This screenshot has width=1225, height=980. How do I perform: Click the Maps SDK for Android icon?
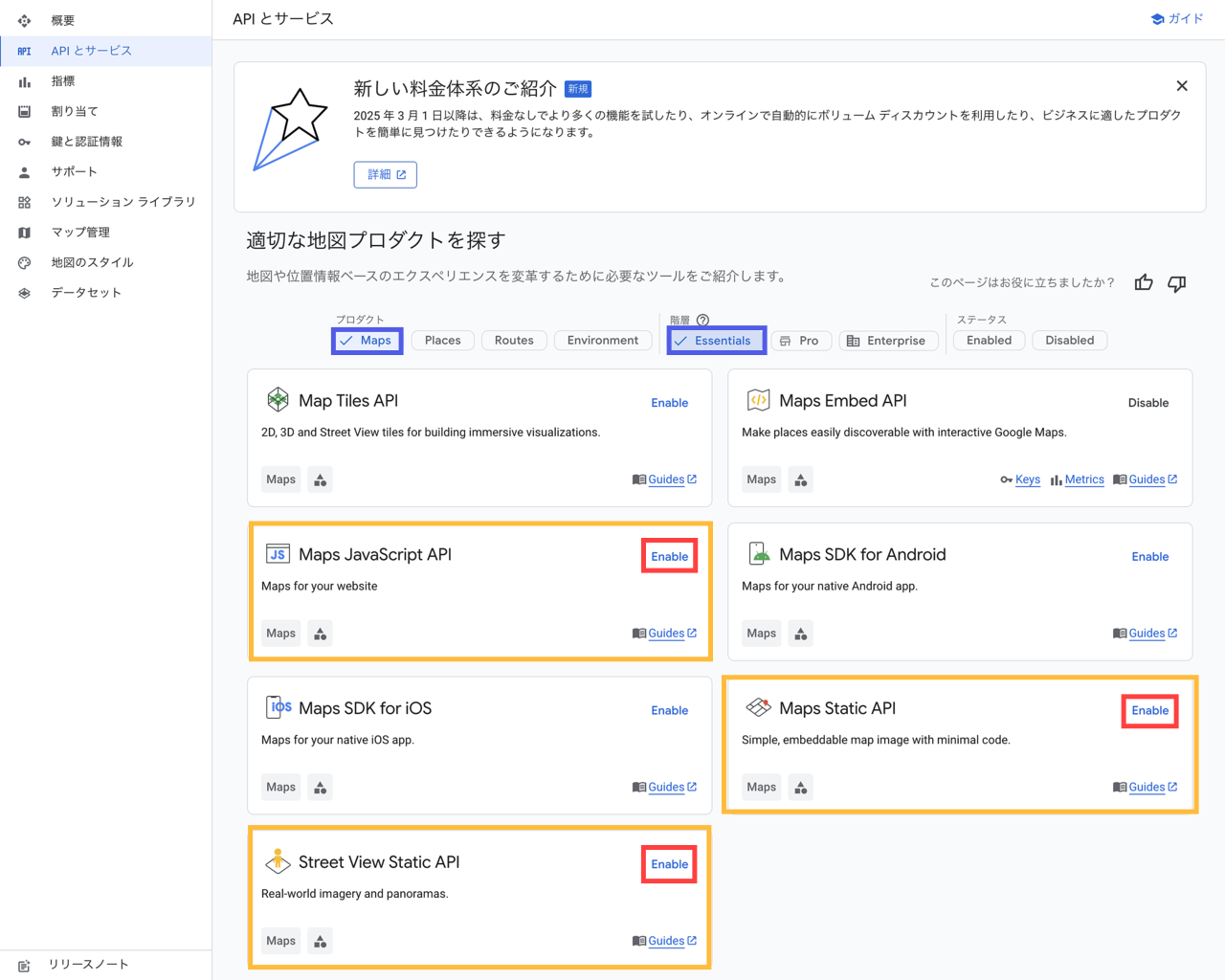tap(758, 553)
